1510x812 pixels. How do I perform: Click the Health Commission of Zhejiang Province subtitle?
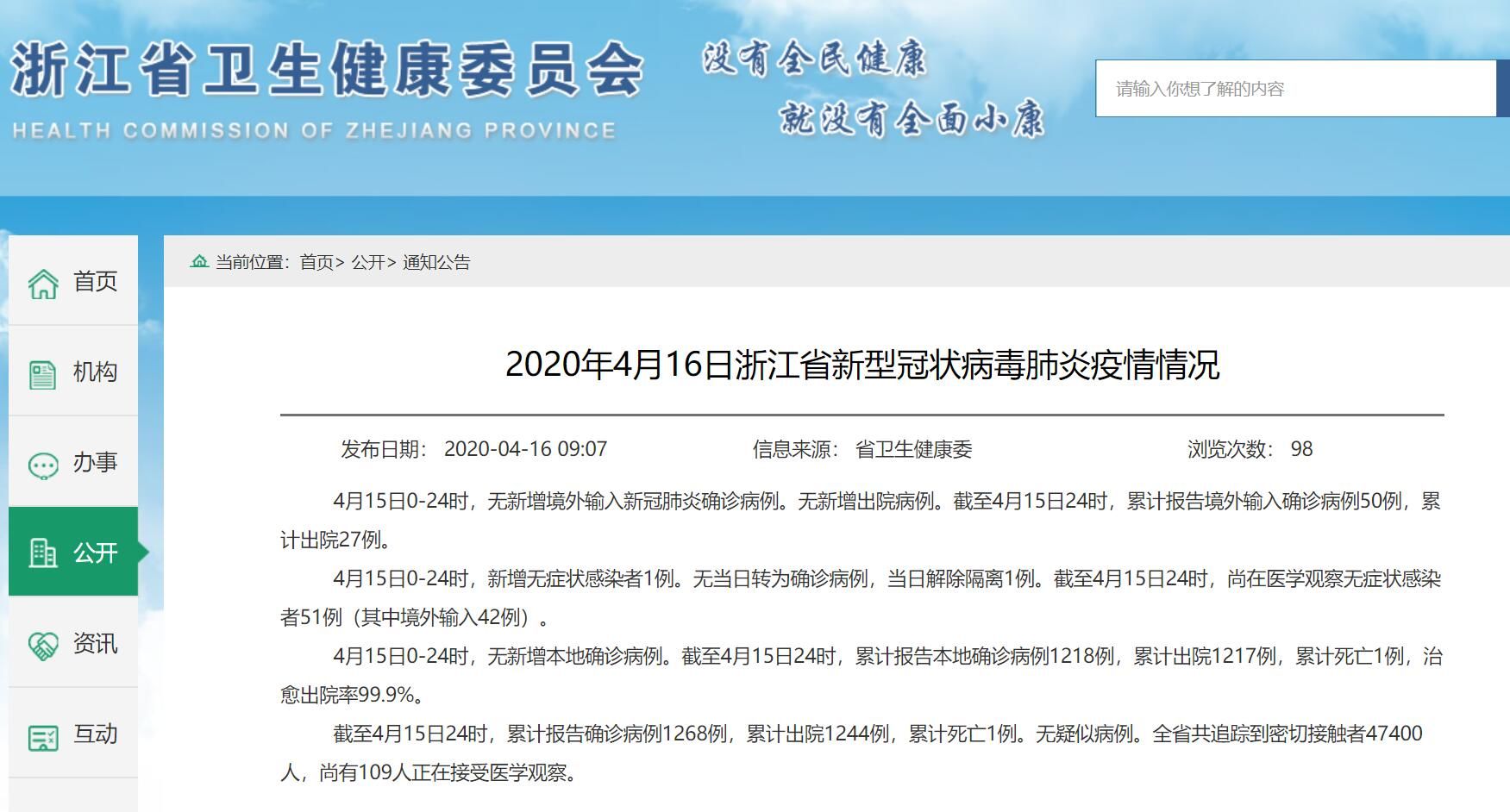pos(314,131)
